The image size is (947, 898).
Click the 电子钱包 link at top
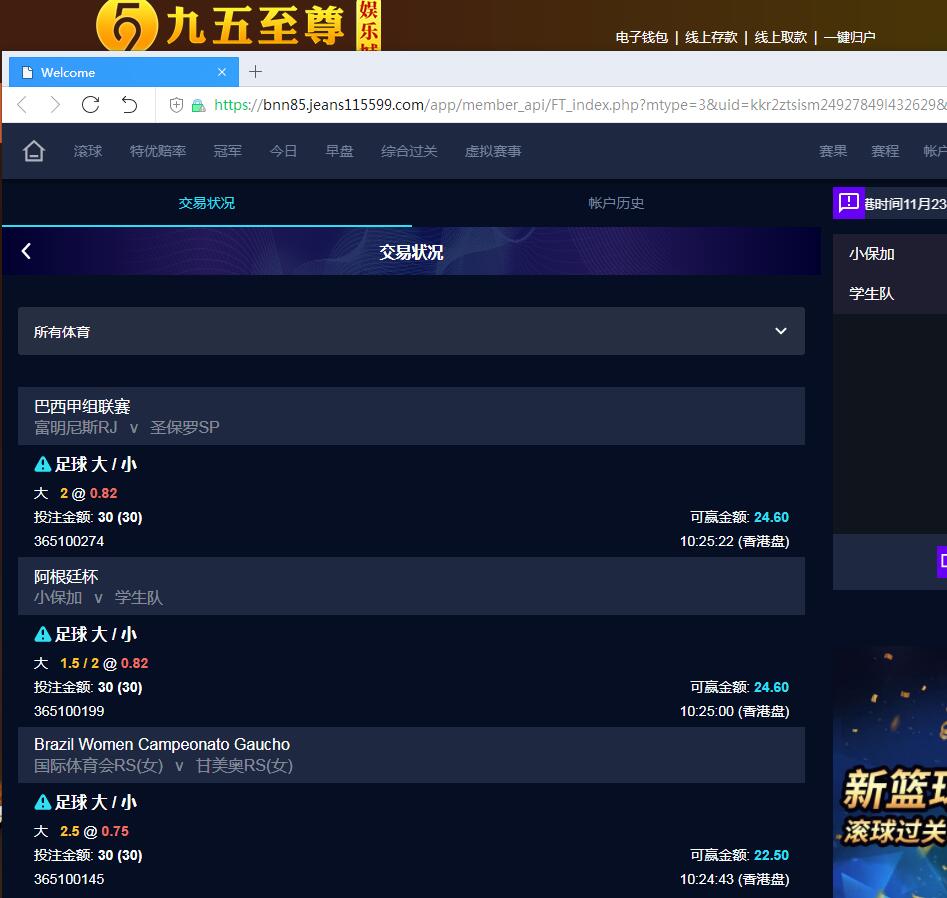642,37
